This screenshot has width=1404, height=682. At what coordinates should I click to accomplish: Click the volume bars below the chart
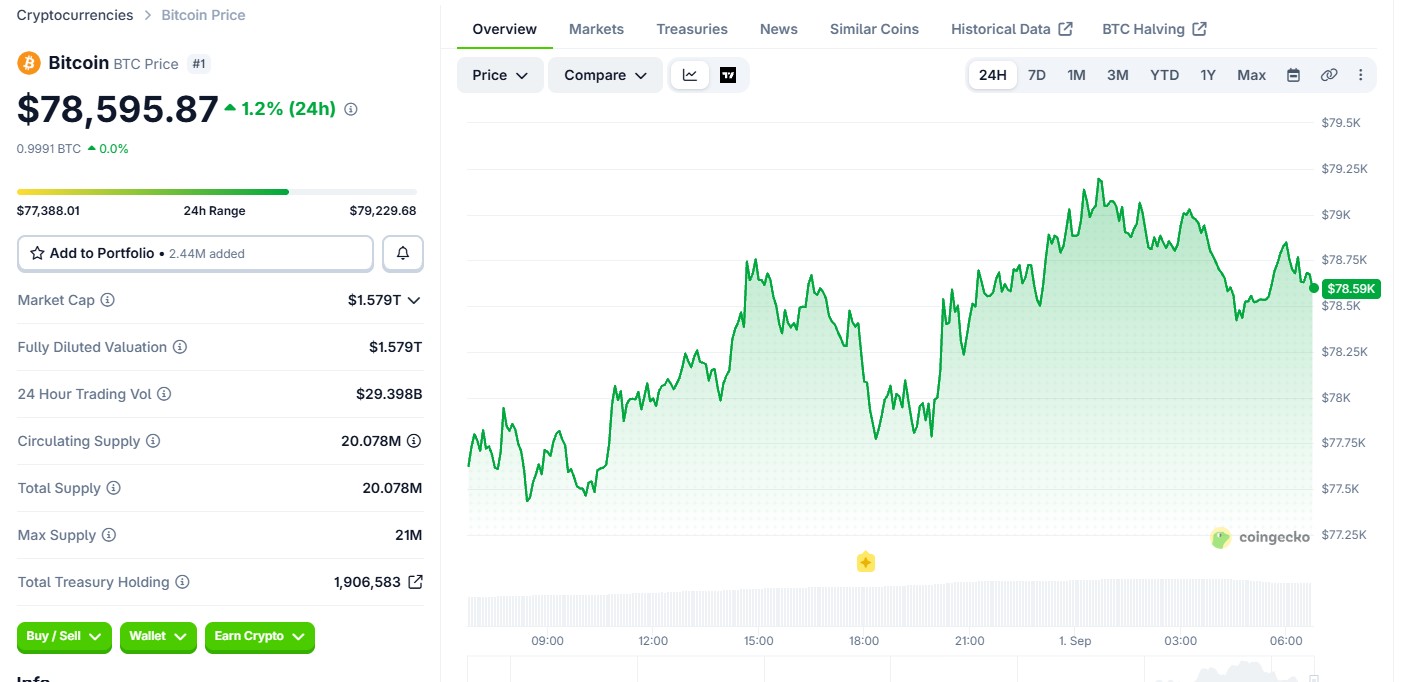[889, 603]
